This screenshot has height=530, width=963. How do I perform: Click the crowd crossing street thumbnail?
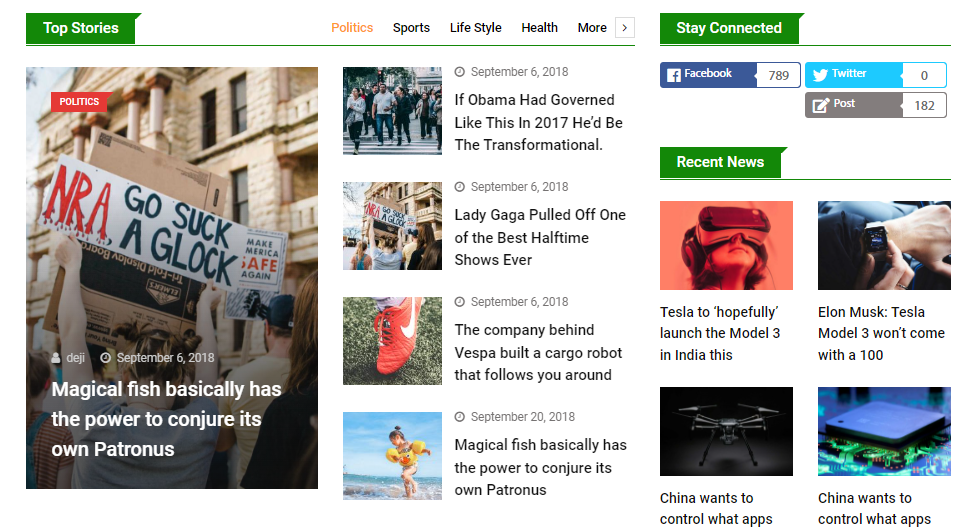pos(392,111)
